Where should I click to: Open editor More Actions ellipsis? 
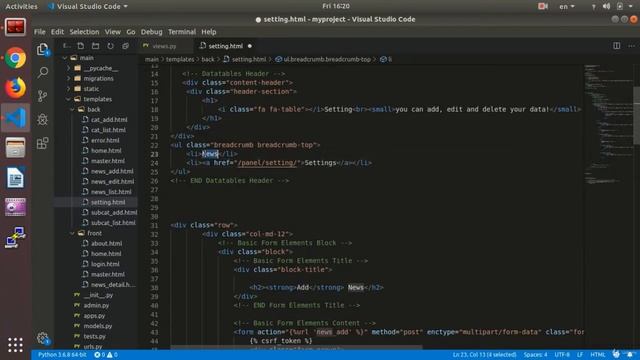point(631,46)
